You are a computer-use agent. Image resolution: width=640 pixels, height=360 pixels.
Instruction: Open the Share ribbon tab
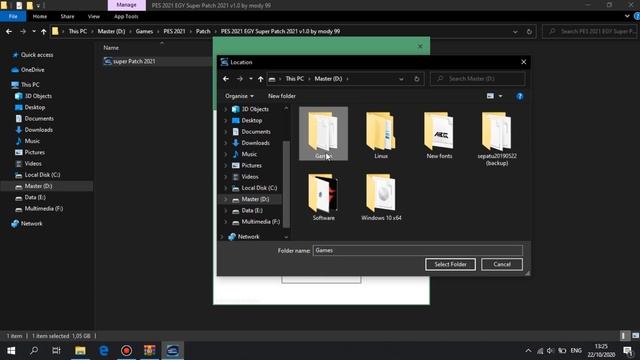[67, 16]
